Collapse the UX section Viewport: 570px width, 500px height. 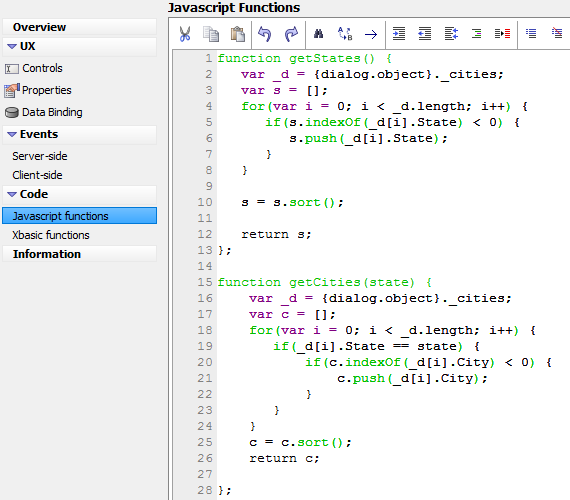point(12,47)
